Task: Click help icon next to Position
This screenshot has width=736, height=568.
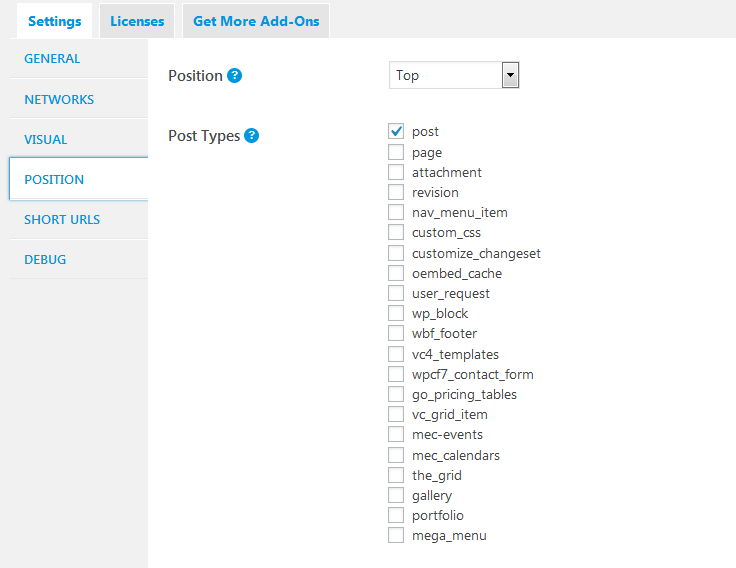Action: 235,75
